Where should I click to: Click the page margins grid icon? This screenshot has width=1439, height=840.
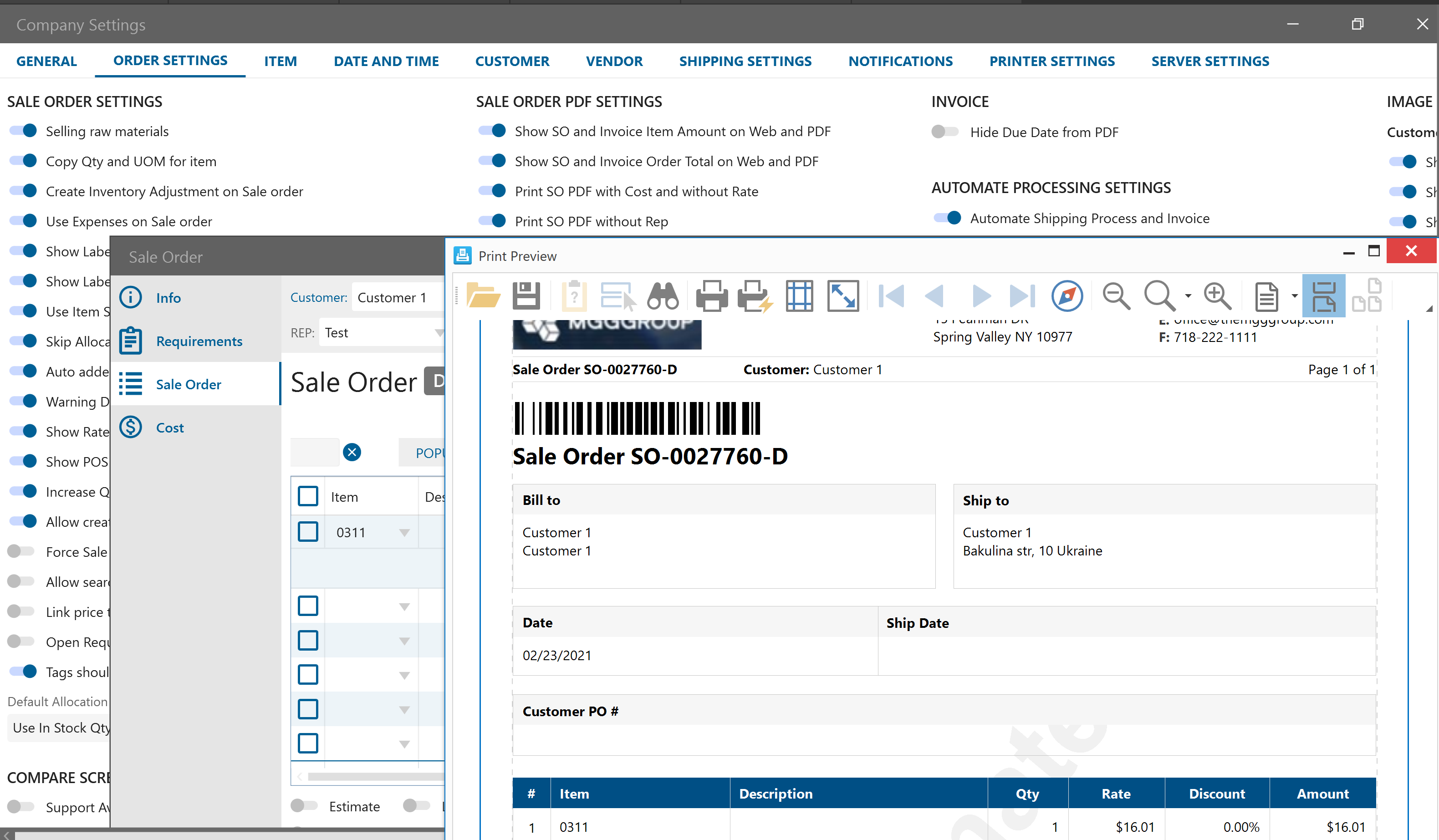[799, 295]
